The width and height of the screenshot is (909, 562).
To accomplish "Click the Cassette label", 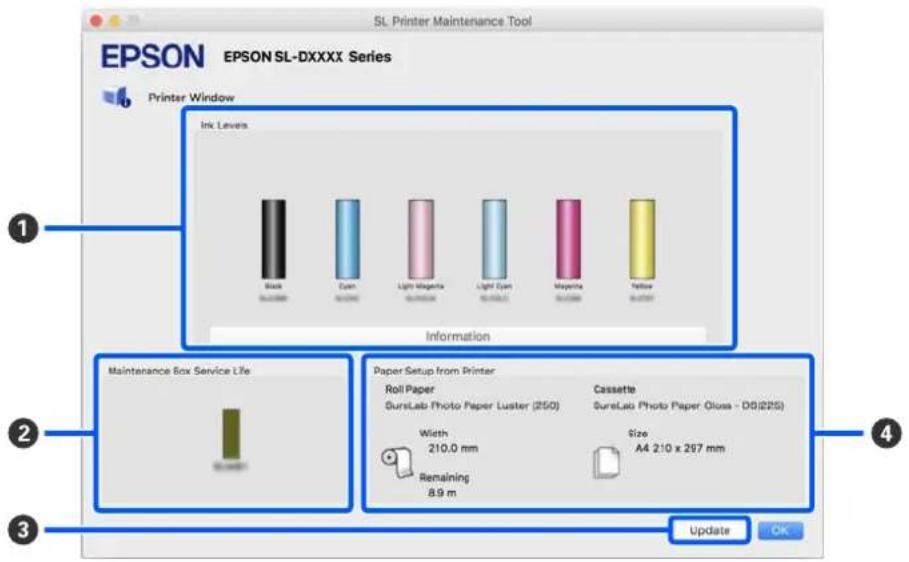I will click(x=614, y=389).
